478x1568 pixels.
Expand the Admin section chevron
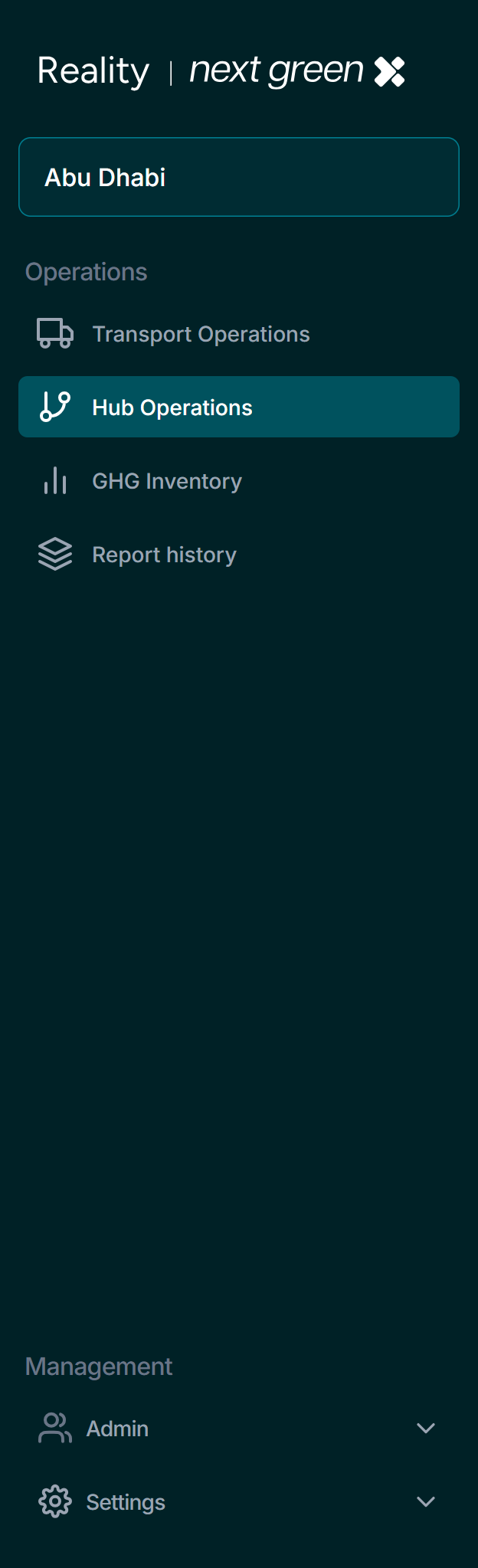pyautogui.click(x=426, y=1429)
